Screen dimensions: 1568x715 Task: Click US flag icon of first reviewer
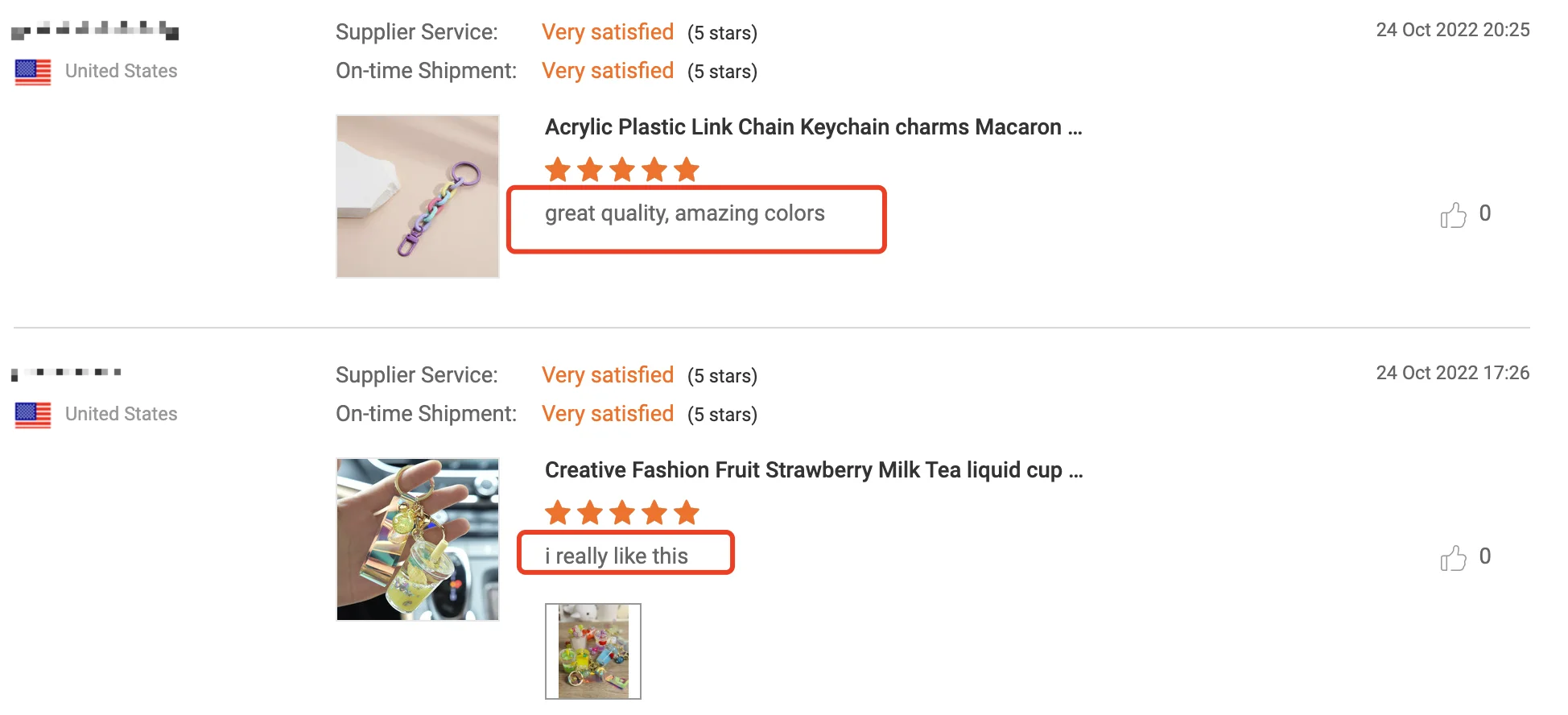[x=33, y=72]
